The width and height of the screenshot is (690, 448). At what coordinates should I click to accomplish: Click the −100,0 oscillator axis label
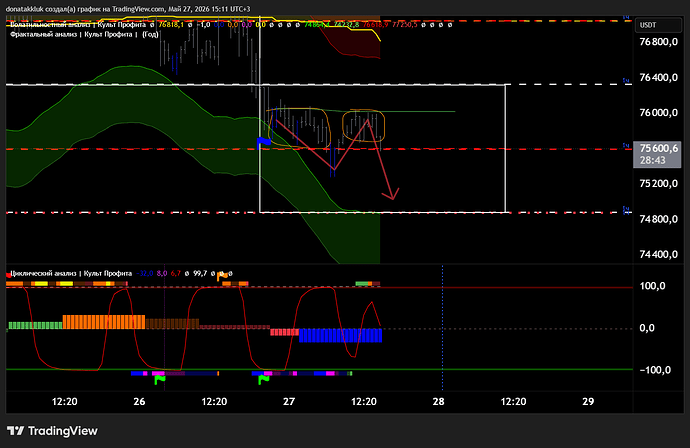click(x=655, y=370)
